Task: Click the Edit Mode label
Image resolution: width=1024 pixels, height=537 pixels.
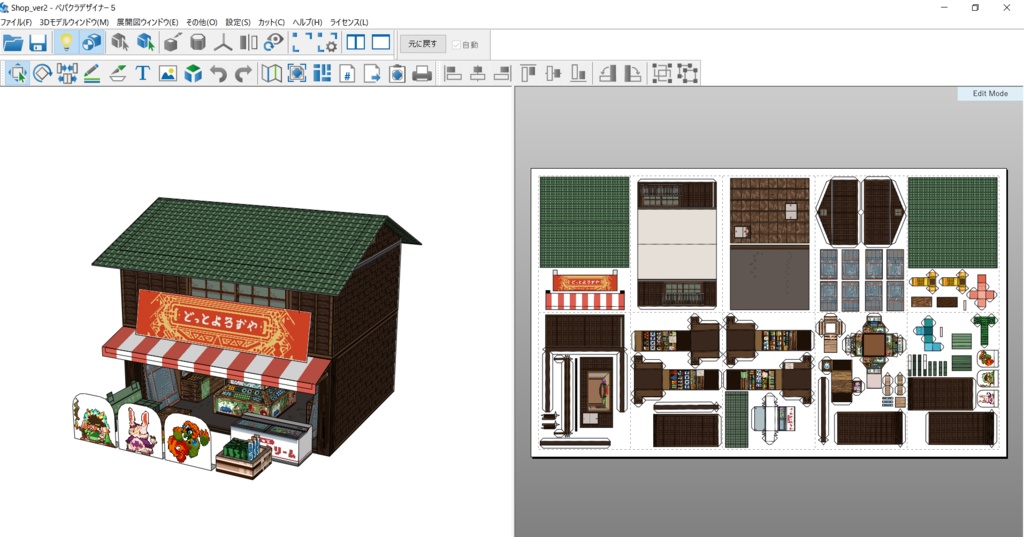Action: coord(989,93)
